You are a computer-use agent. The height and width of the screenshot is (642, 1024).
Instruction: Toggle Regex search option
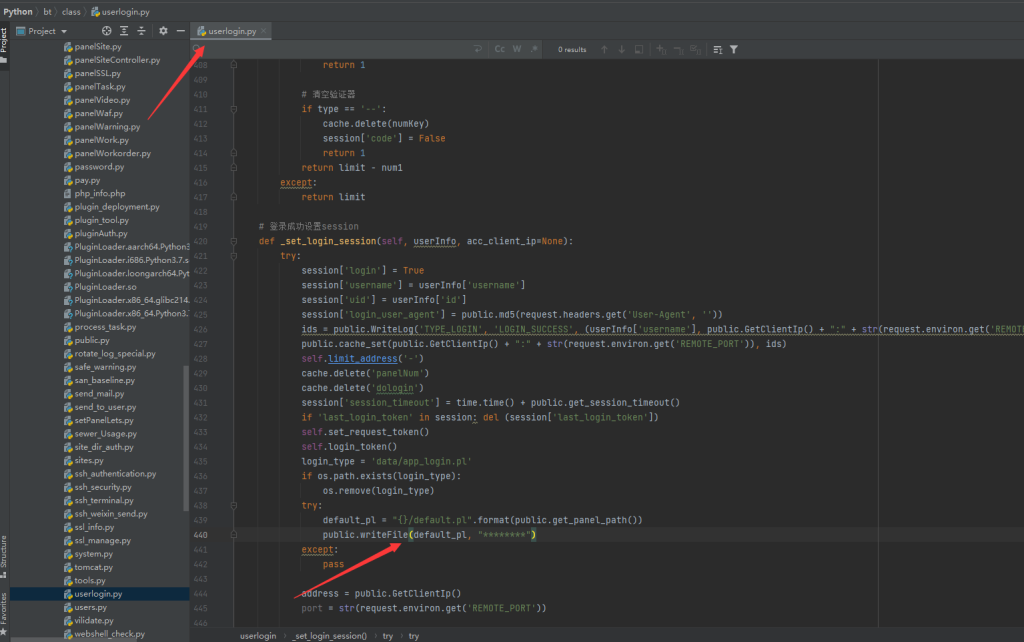coord(534,49)
